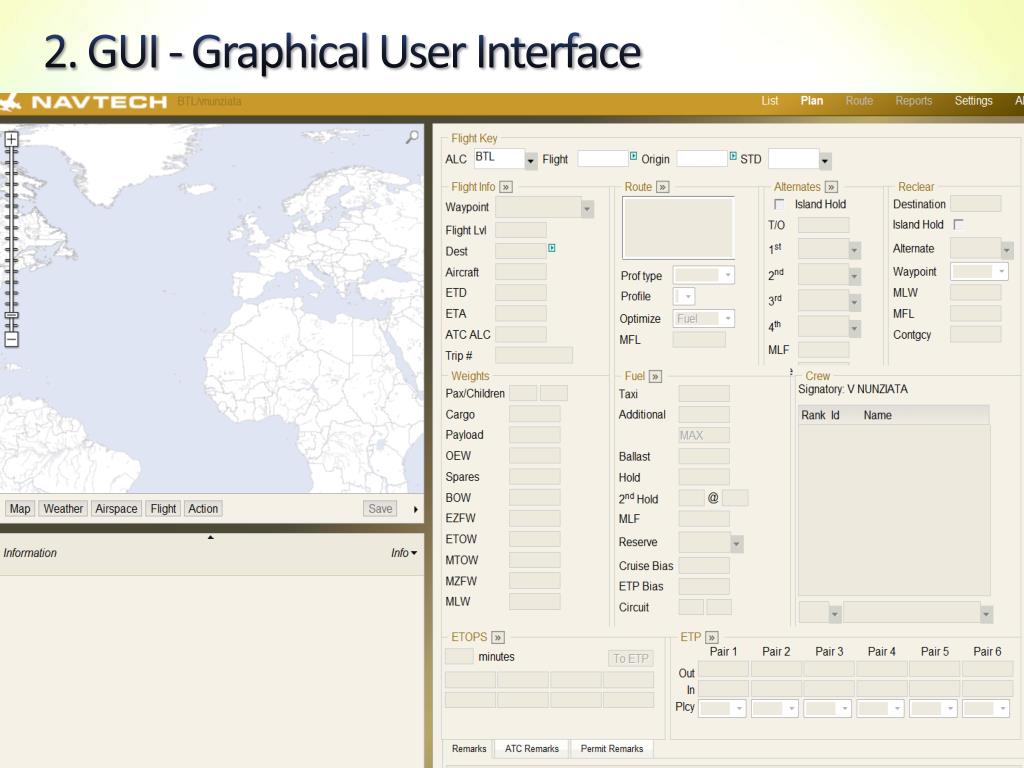
Task: Click the Route text box
Action: tap(678, 227)
